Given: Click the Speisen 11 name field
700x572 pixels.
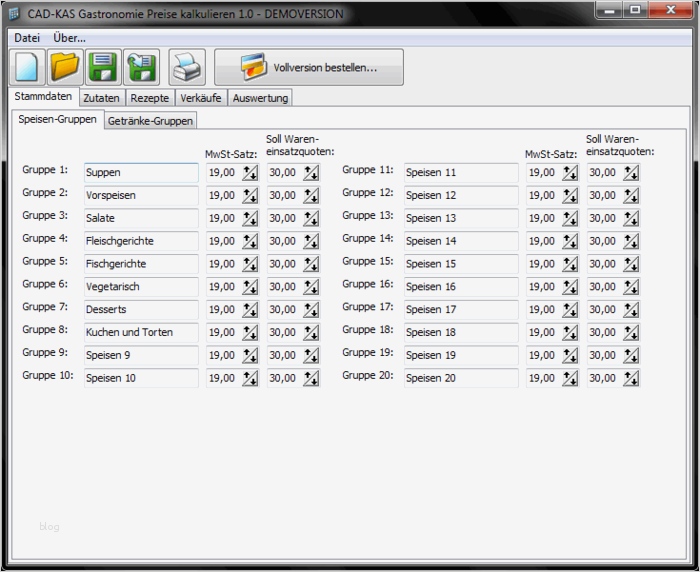Looking at the screenshot, I should coord(461,172).
